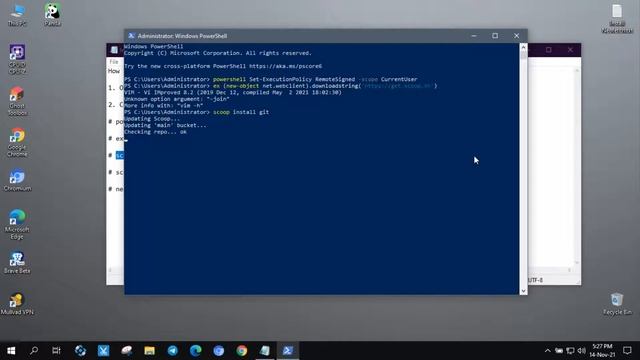Click the 'Updating Scoop...' output line
640x360 pixels.
pos(152,119)
